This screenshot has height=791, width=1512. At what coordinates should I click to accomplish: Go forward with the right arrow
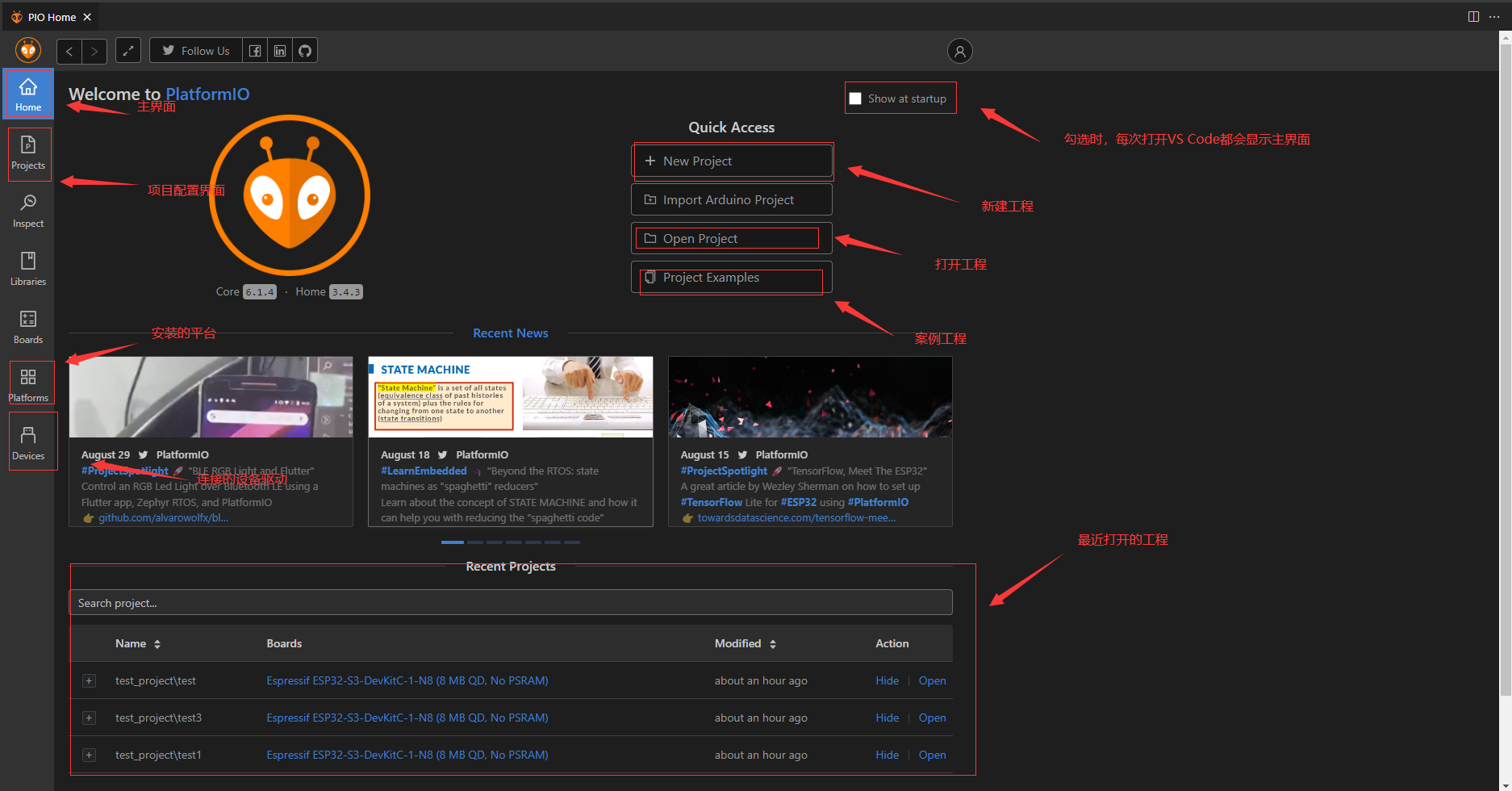click(94, 51)
